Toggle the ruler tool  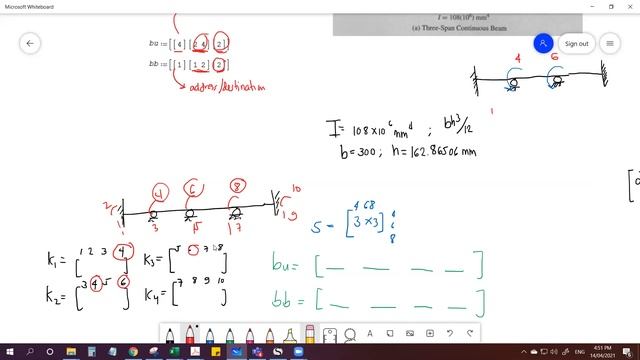[330, 335]
